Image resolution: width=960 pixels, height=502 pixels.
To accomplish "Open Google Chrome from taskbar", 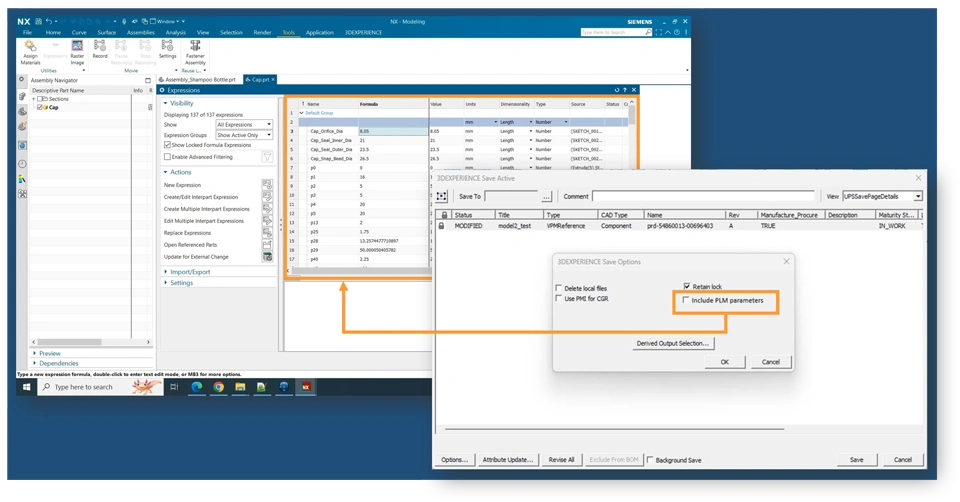I will [219, 387].
